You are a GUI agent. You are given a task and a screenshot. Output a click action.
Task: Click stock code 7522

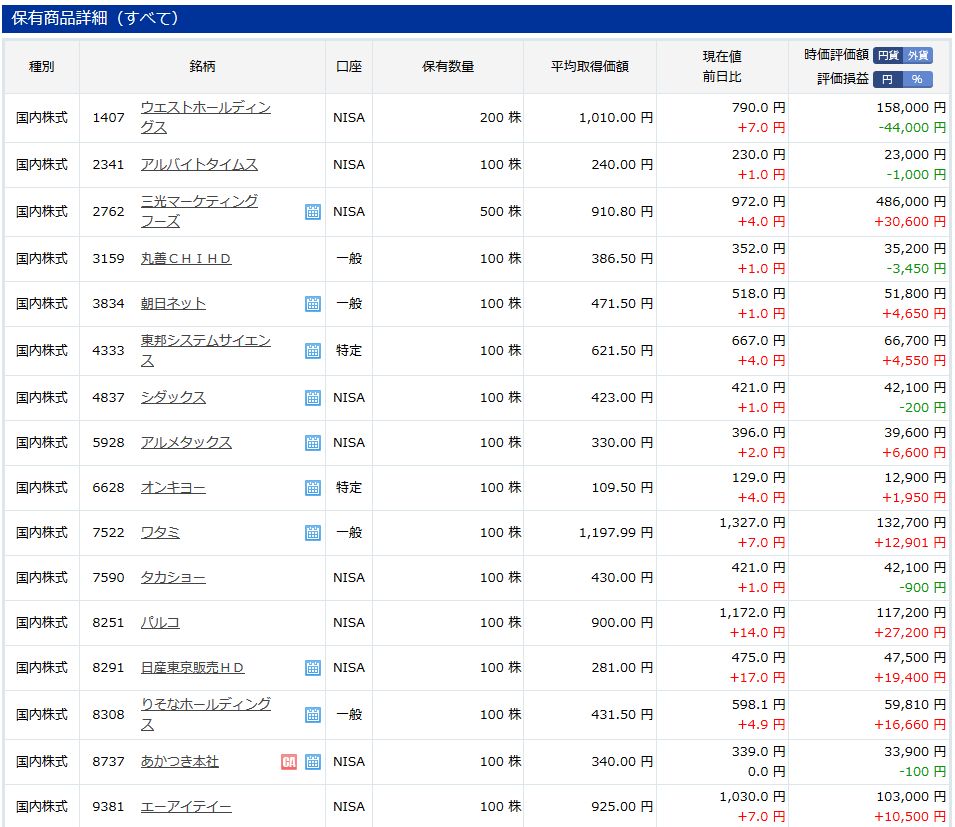(108, 532)
